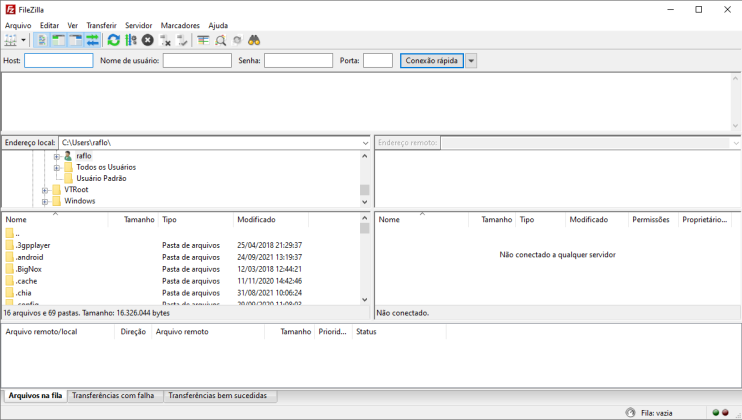
Task: Switch to Arquivos na fila tab
Action: (35, 396)
